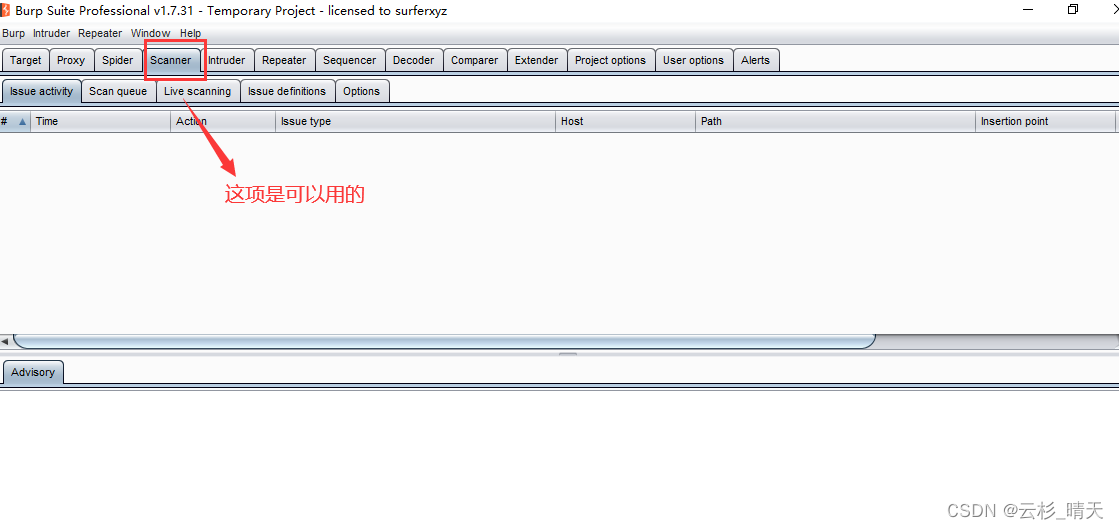Open the Burp menu
Screen dimensions: 1119x529
tap(14, 33)
